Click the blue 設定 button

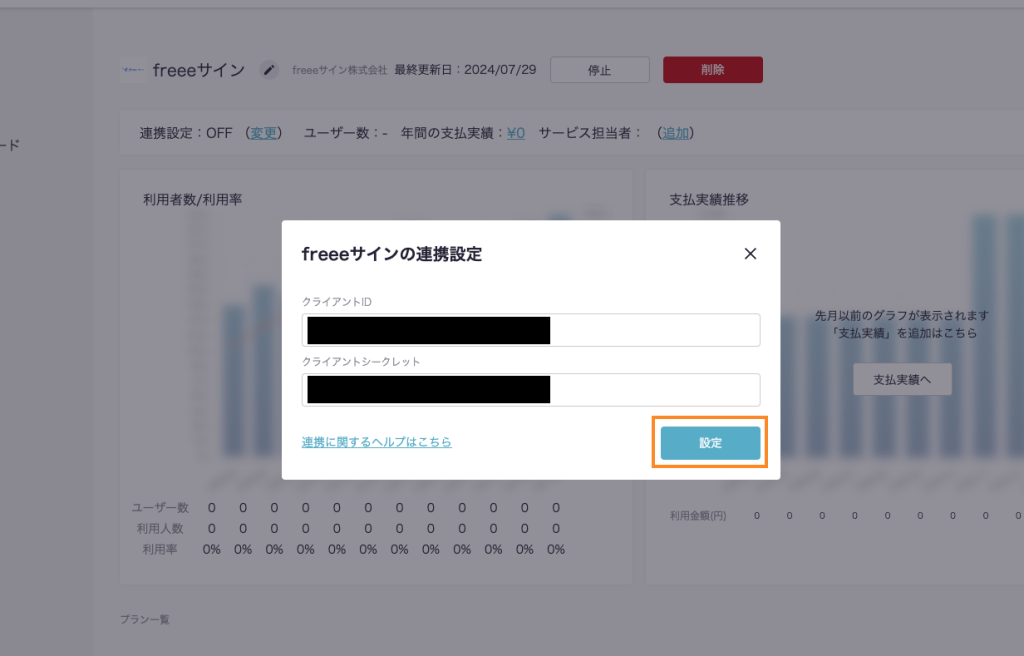click(710, 443)
